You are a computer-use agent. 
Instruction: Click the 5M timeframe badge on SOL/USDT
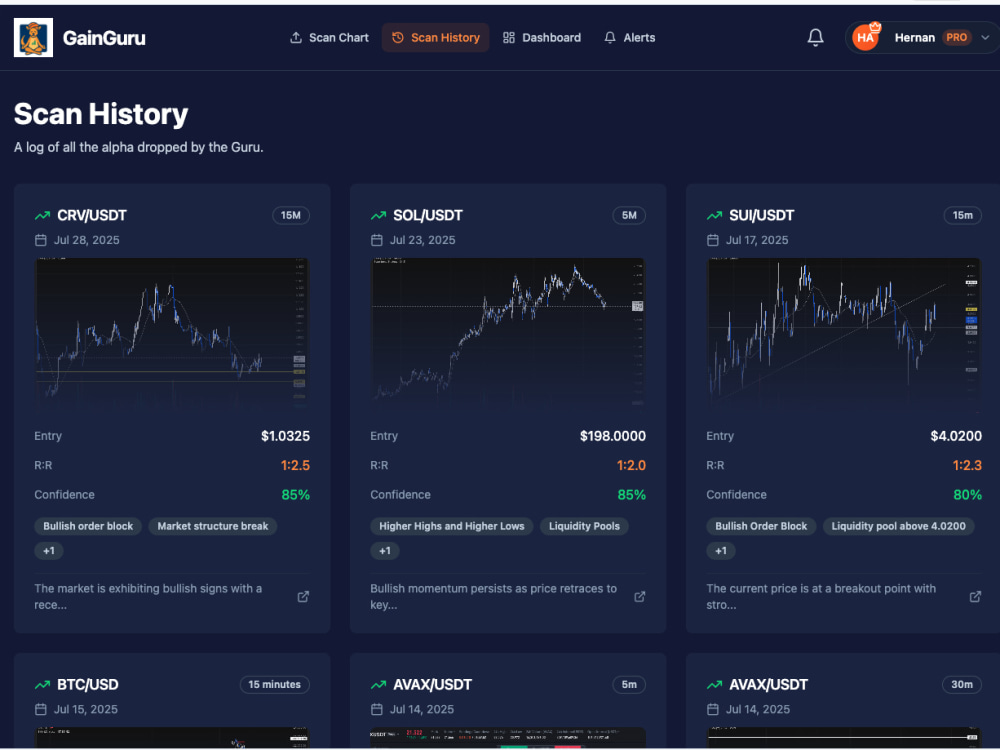pos(629,216)
